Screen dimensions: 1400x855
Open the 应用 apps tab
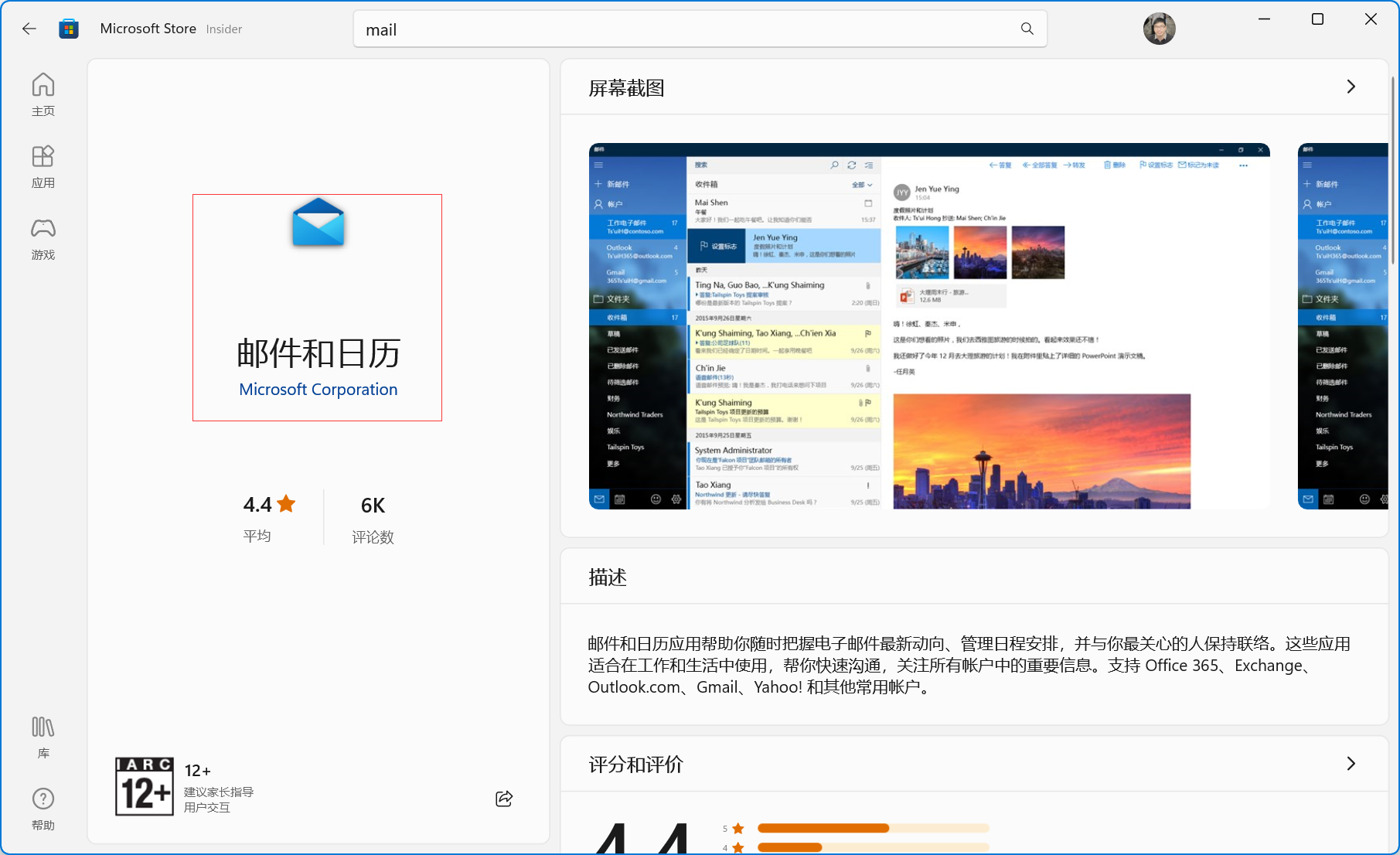tap(43, 166)
